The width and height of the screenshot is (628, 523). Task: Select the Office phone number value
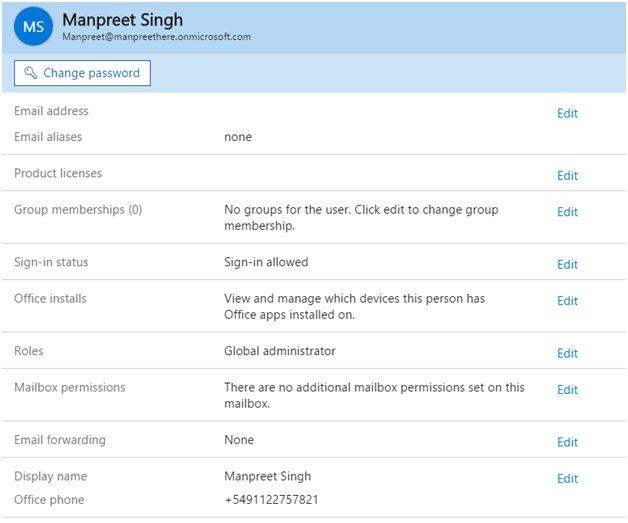pos(271,500)
